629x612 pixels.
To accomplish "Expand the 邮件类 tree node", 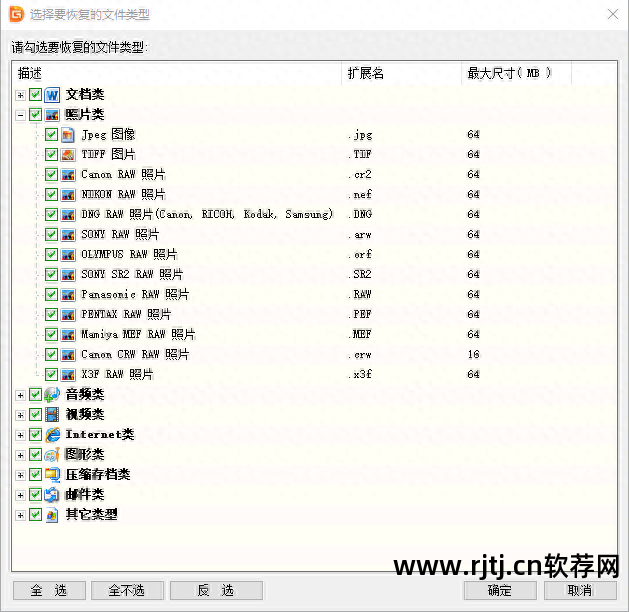I will (20, 496).
